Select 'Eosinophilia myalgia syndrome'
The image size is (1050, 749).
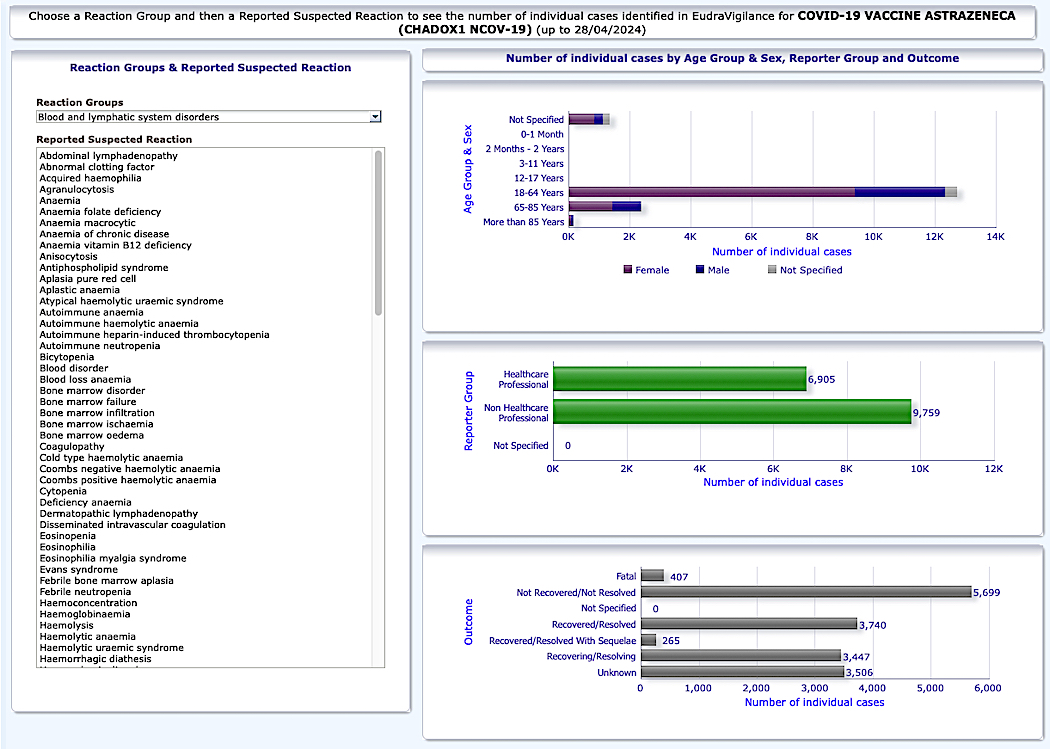(x=112, y=558)
